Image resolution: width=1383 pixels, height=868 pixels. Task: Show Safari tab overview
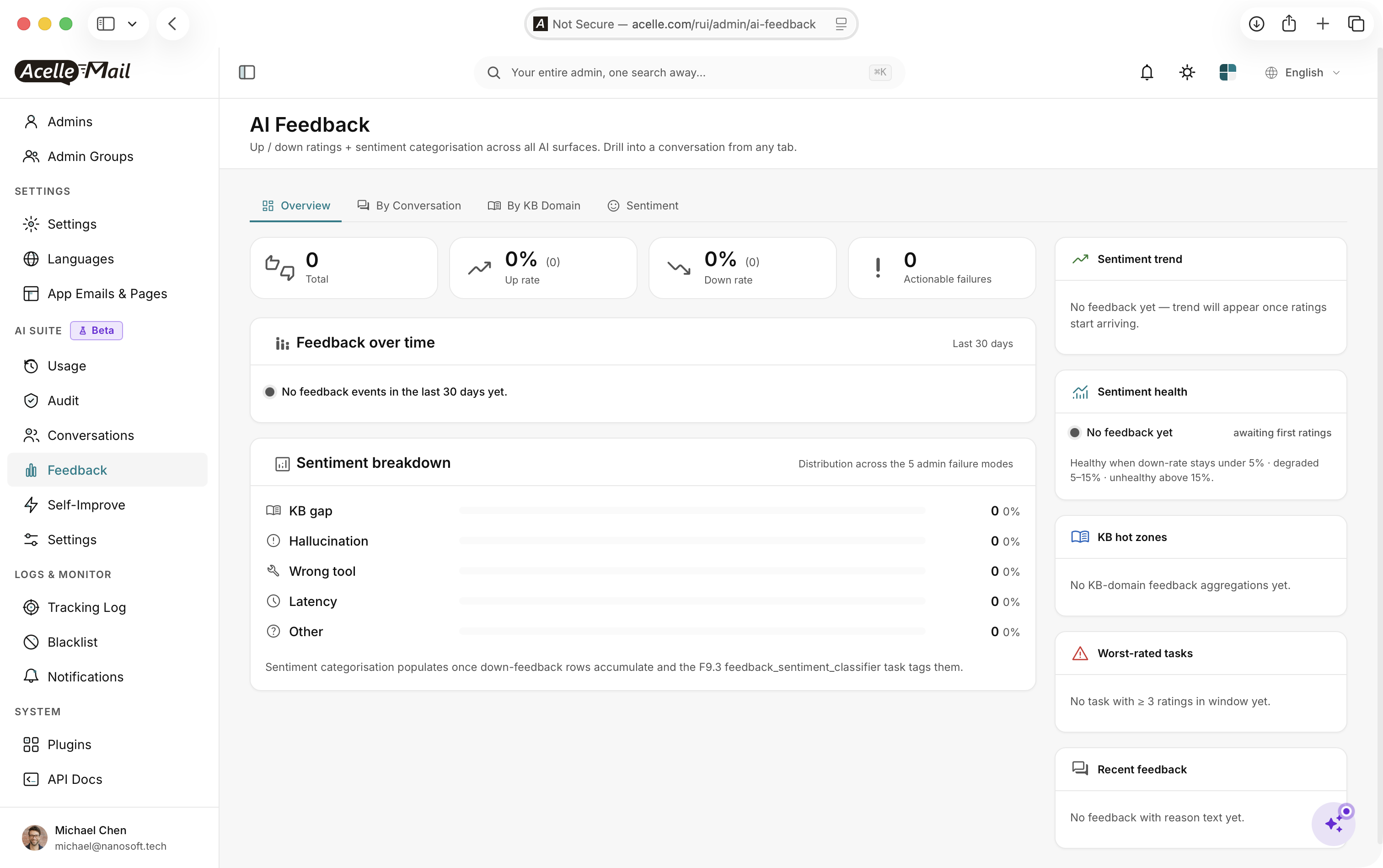click(x=1356, y=23)
